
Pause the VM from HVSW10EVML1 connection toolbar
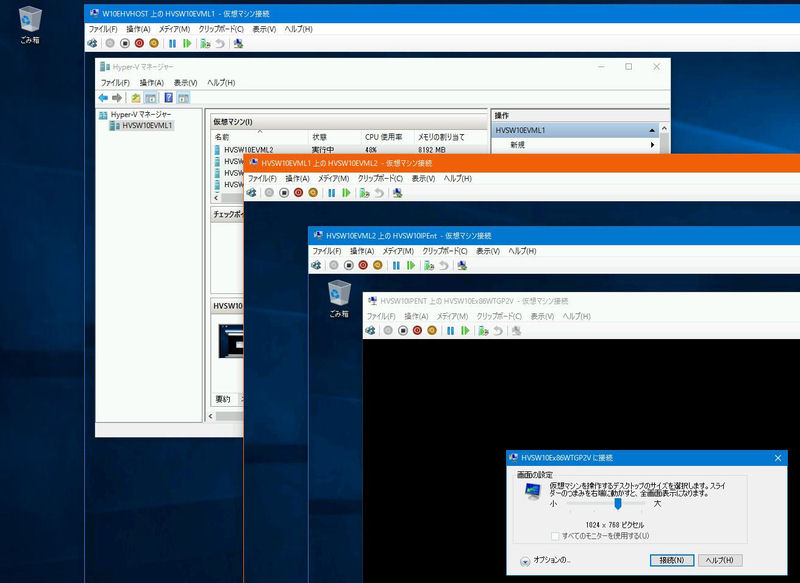click(172, 43)
